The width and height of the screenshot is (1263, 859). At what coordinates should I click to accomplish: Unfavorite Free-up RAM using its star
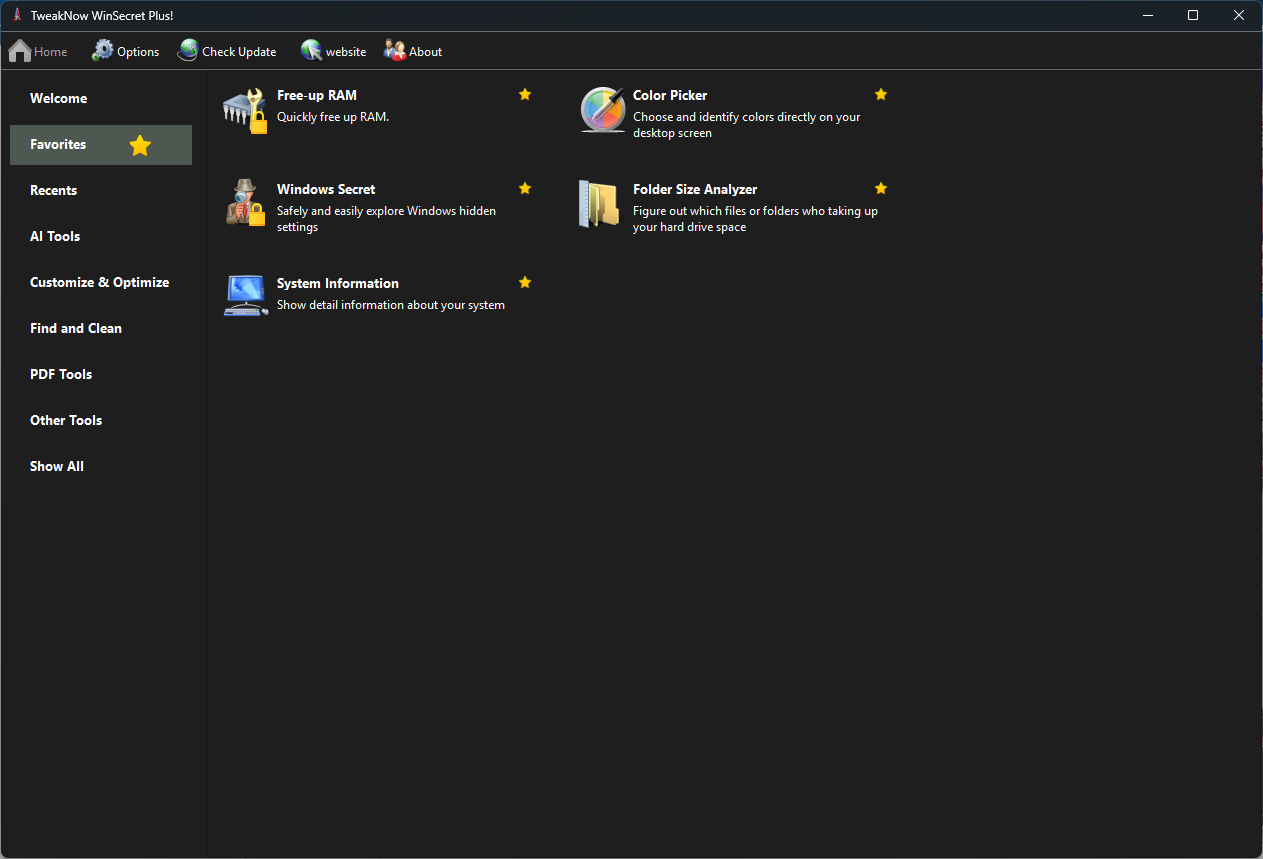(525, 94)
